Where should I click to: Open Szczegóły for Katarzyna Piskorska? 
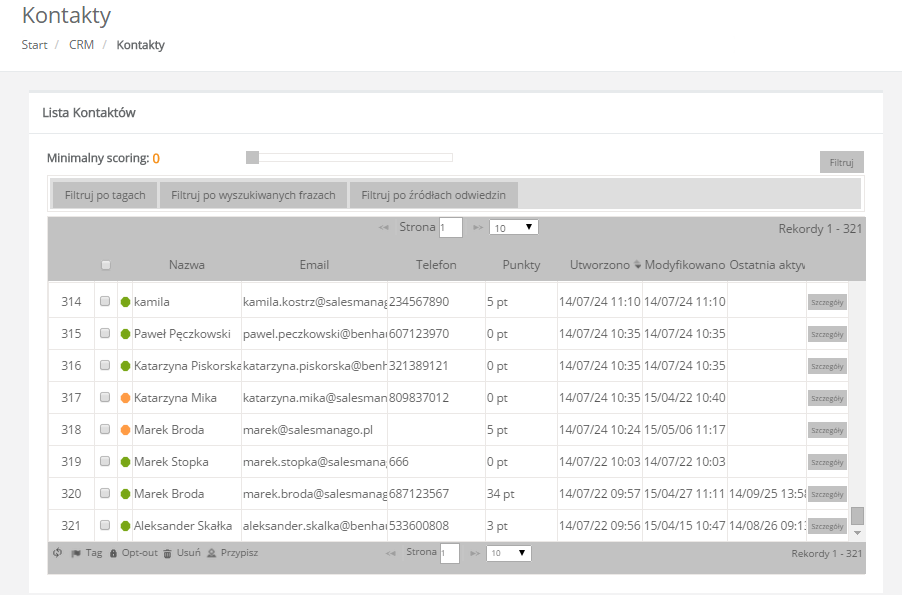827,367
